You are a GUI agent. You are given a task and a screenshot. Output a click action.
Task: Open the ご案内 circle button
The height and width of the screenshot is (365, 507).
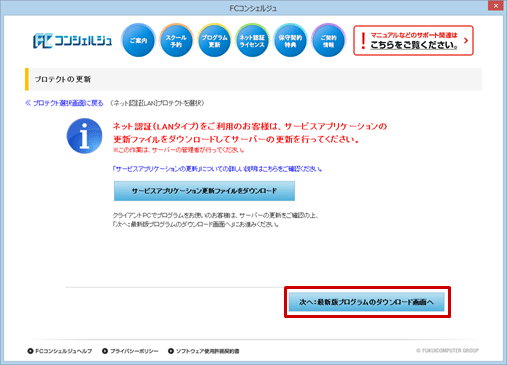(x=138, y=40)
